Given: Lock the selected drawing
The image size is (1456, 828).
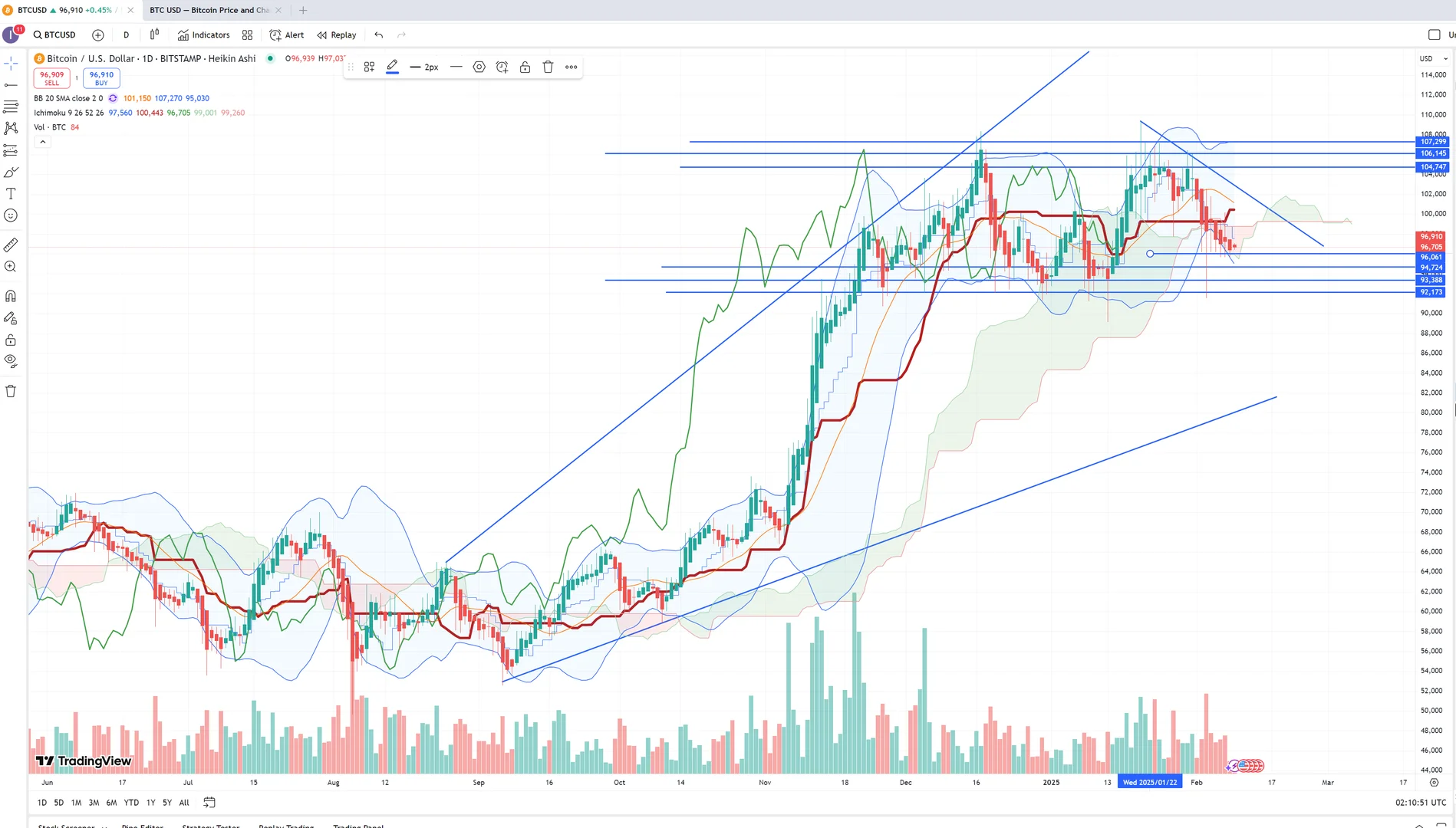Looking at the screenshot, I should tap(525, 67).
